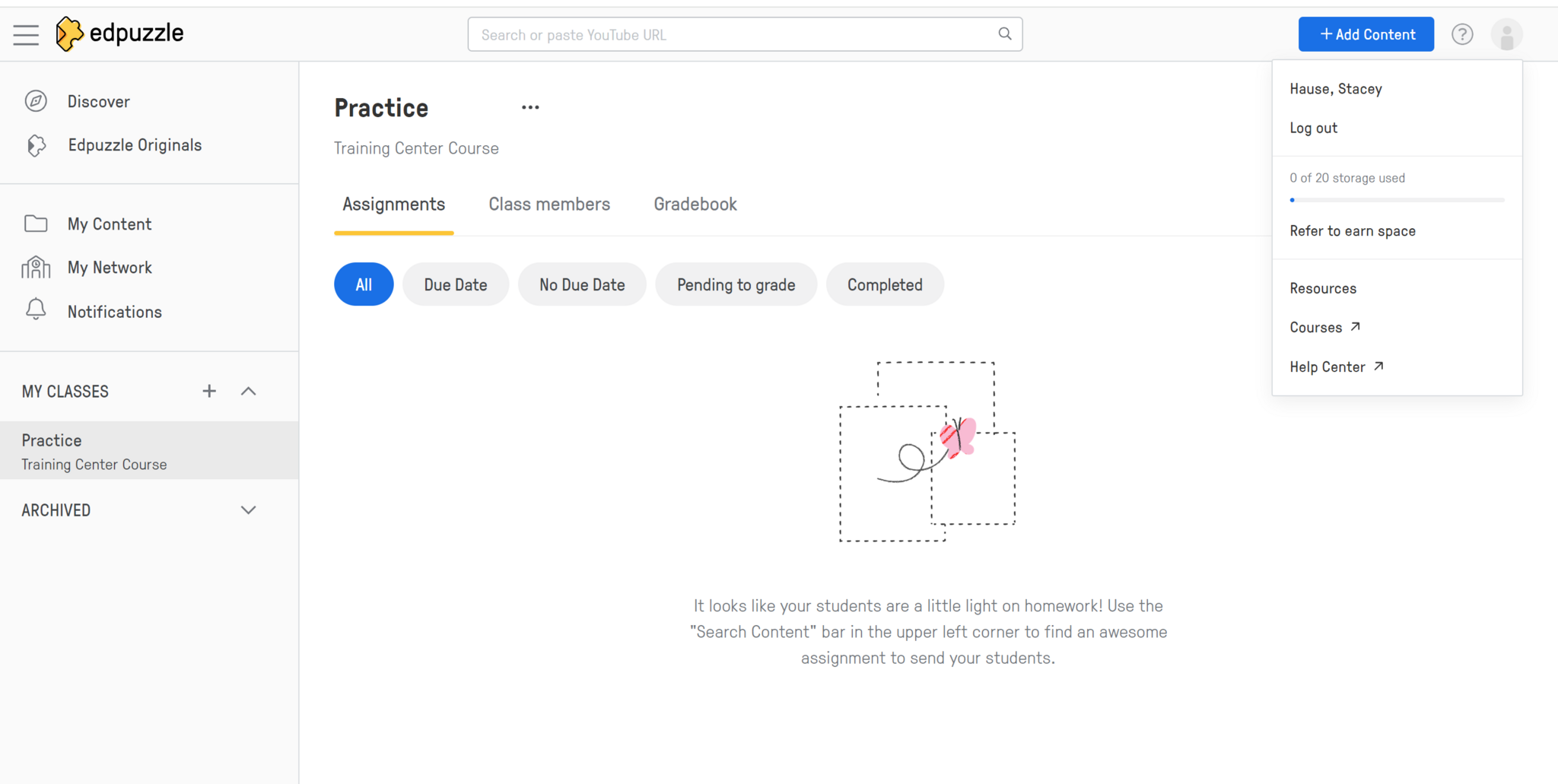Viewport: 1558px width, 784px height.
Task: Click the search or paste YouTube URL field
Action: pyautogui.click(x=730, y=35)
